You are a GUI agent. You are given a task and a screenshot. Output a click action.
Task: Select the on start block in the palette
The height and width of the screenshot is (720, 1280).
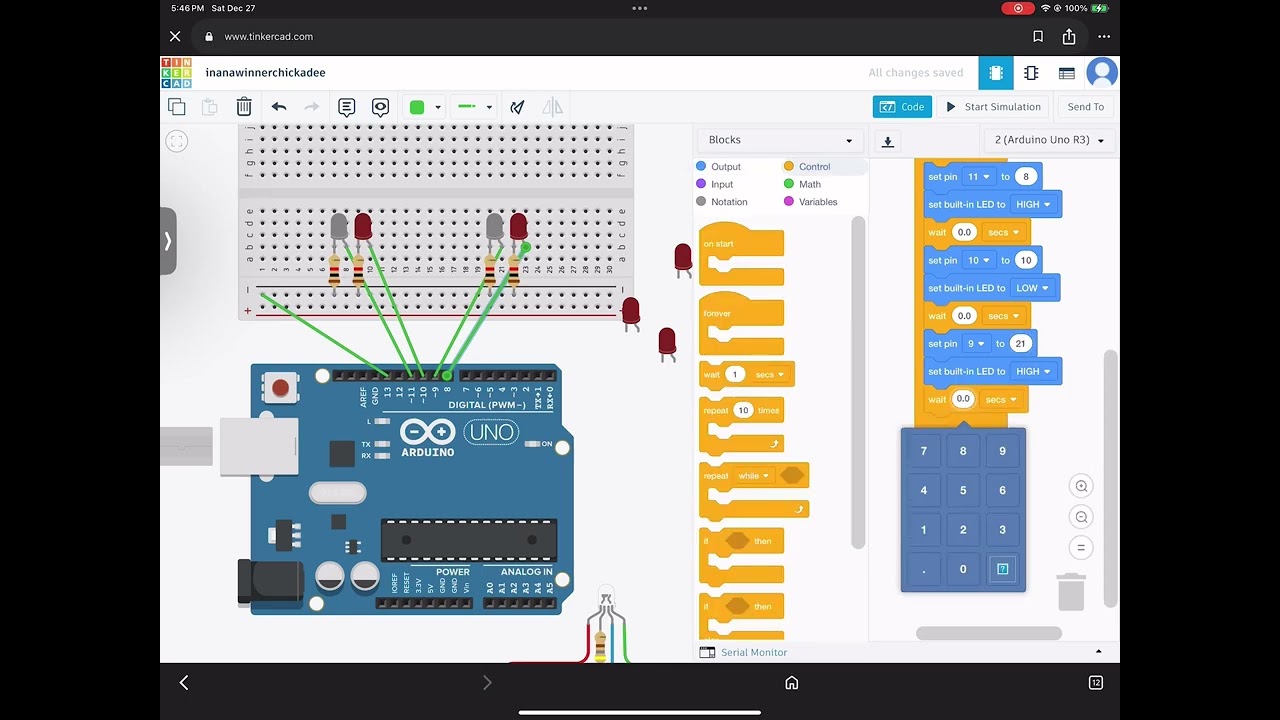pos(741,254)
